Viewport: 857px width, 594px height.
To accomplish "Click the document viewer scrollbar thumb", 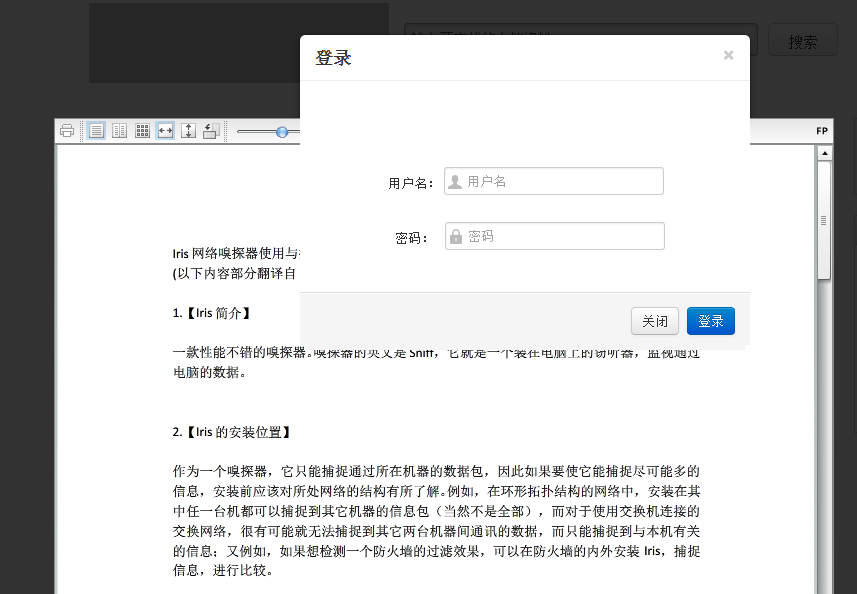I will point(824,221).
